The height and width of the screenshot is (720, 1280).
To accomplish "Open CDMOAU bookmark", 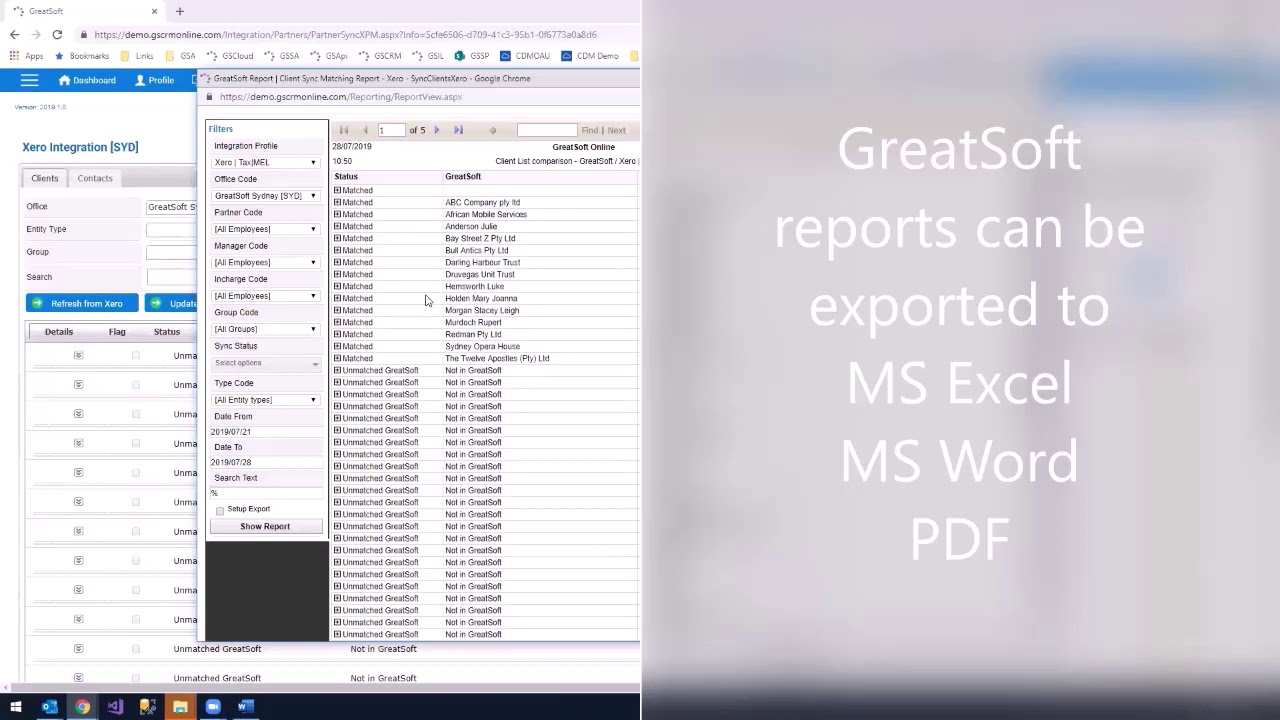I will (525, 56).
